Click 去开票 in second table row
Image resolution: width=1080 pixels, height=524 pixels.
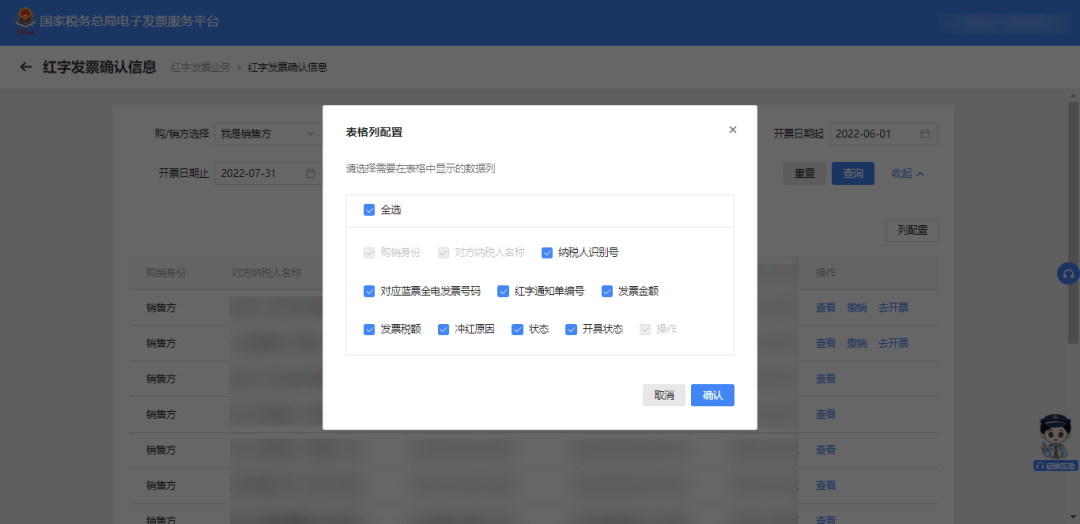pyautogui.click(x=893, y=343)
